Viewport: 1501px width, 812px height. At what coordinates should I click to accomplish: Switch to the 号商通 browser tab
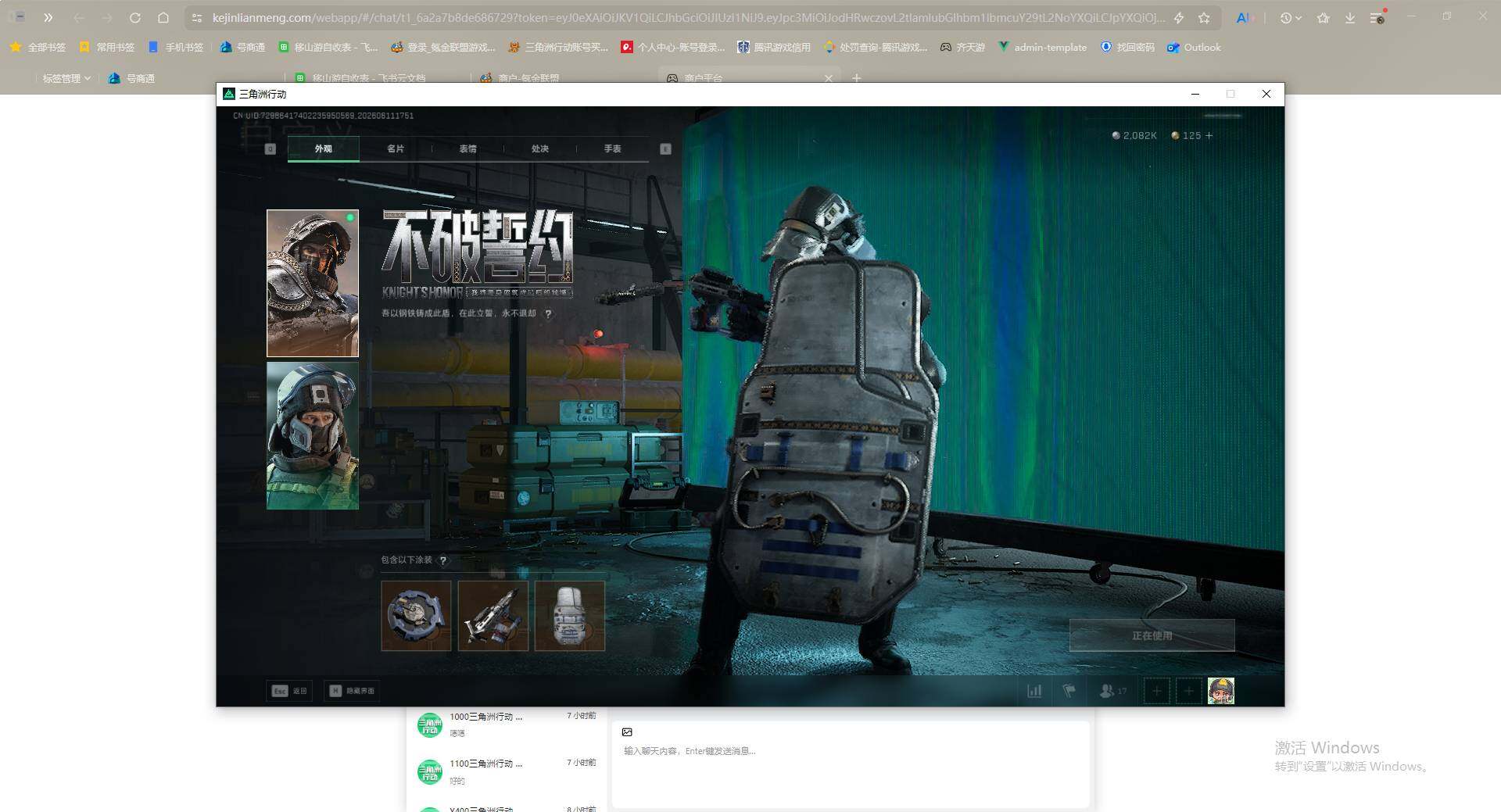click(131, 78)
